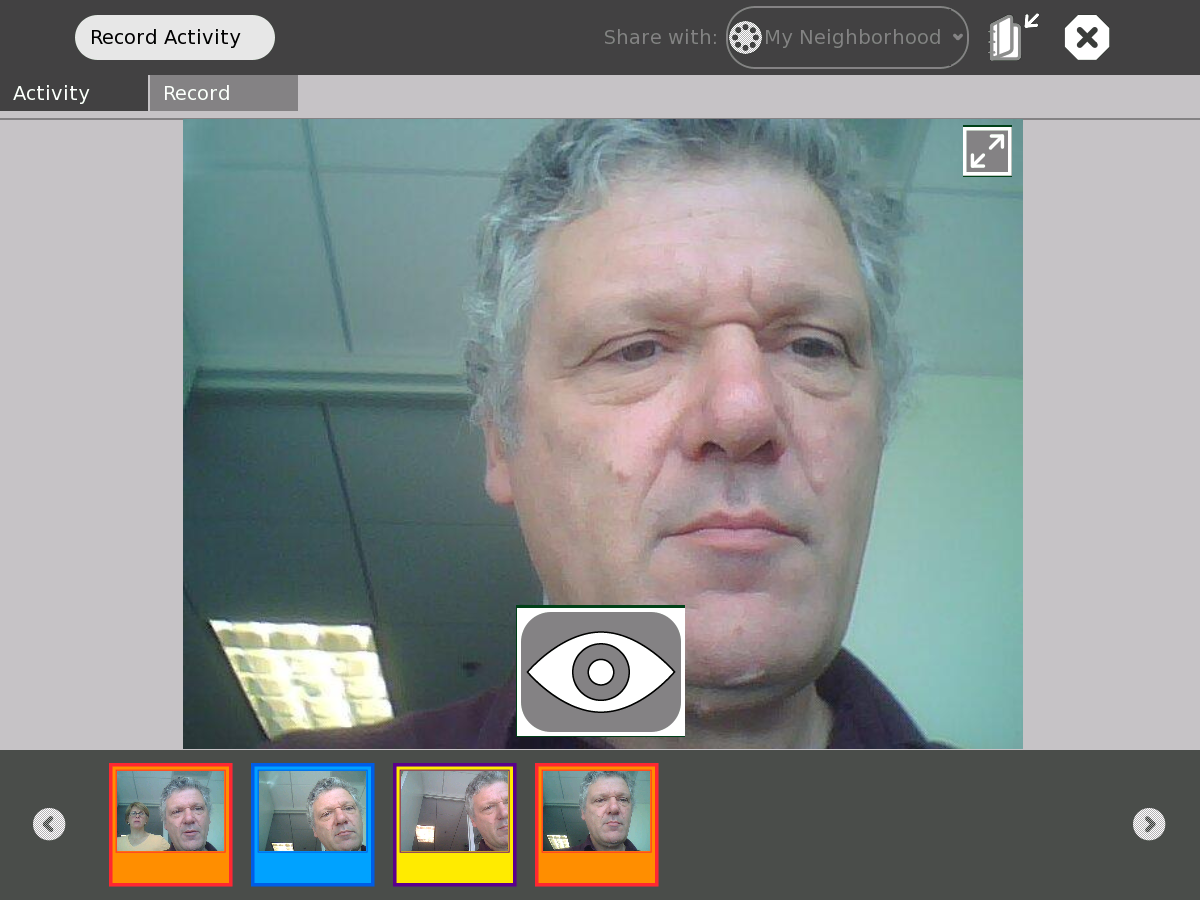This screenshot has width=1200, height=900.
Task: Expand camera preview to fullscreen
Action: (987, 151)
